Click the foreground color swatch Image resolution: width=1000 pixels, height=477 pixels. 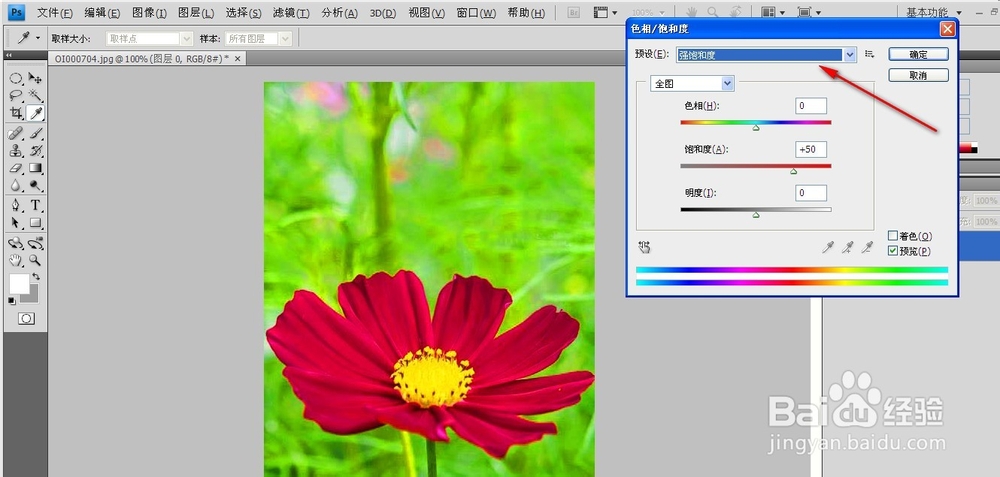(x=18, y=283)
